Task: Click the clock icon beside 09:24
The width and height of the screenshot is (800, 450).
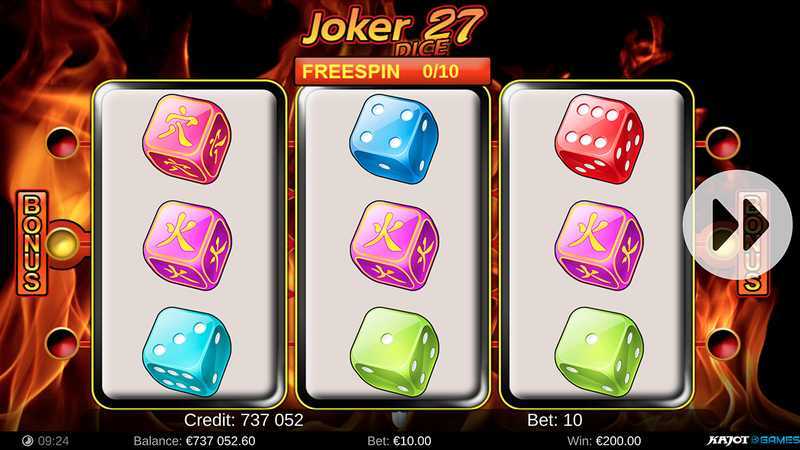Action: 28,441
